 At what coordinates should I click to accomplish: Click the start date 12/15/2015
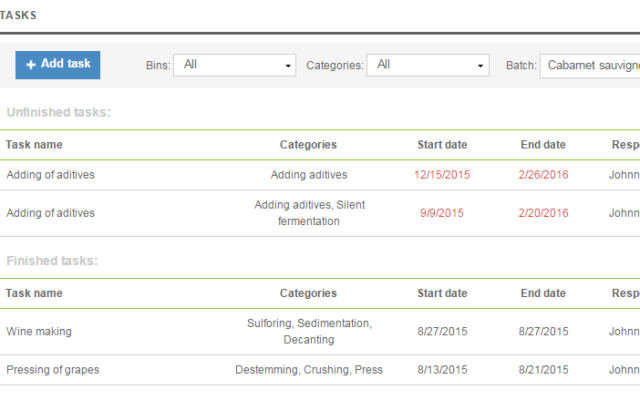click(442, 175)
